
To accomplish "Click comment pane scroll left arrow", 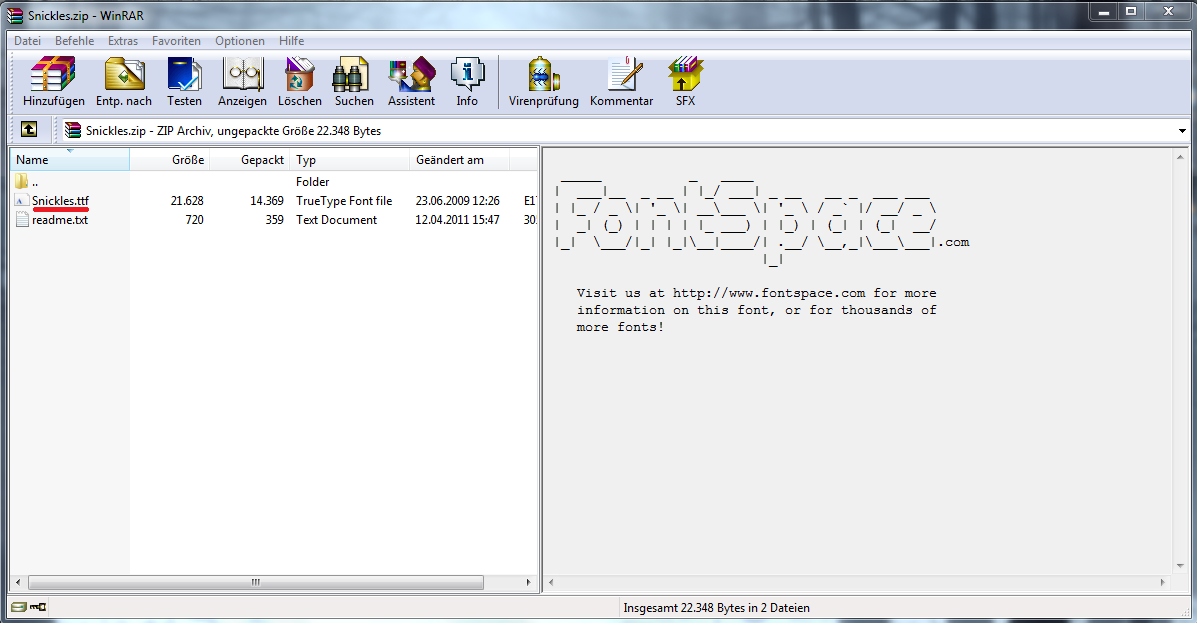I will click(551, 583).
